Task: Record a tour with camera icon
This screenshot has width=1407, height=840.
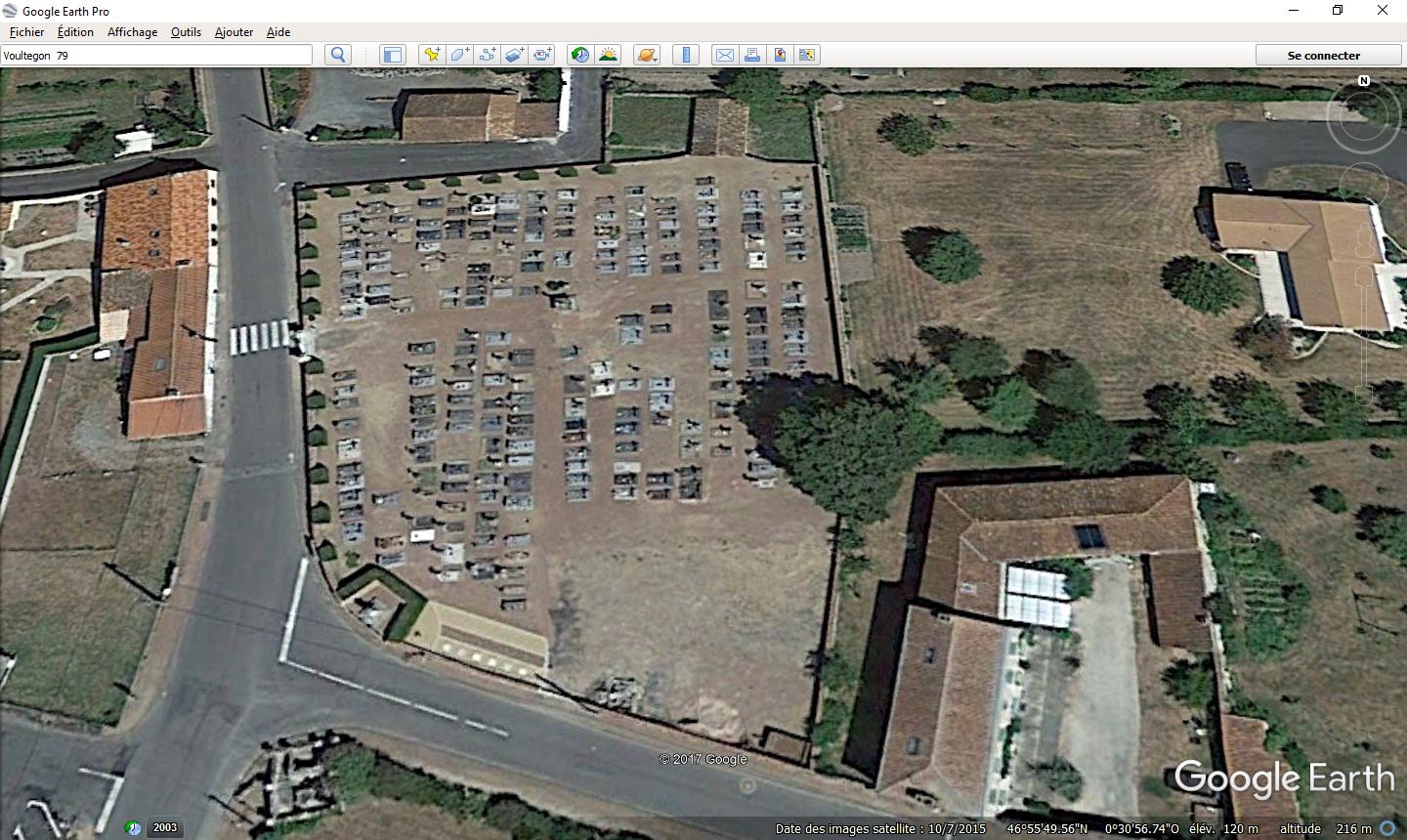Action: (x=542, y=55)
